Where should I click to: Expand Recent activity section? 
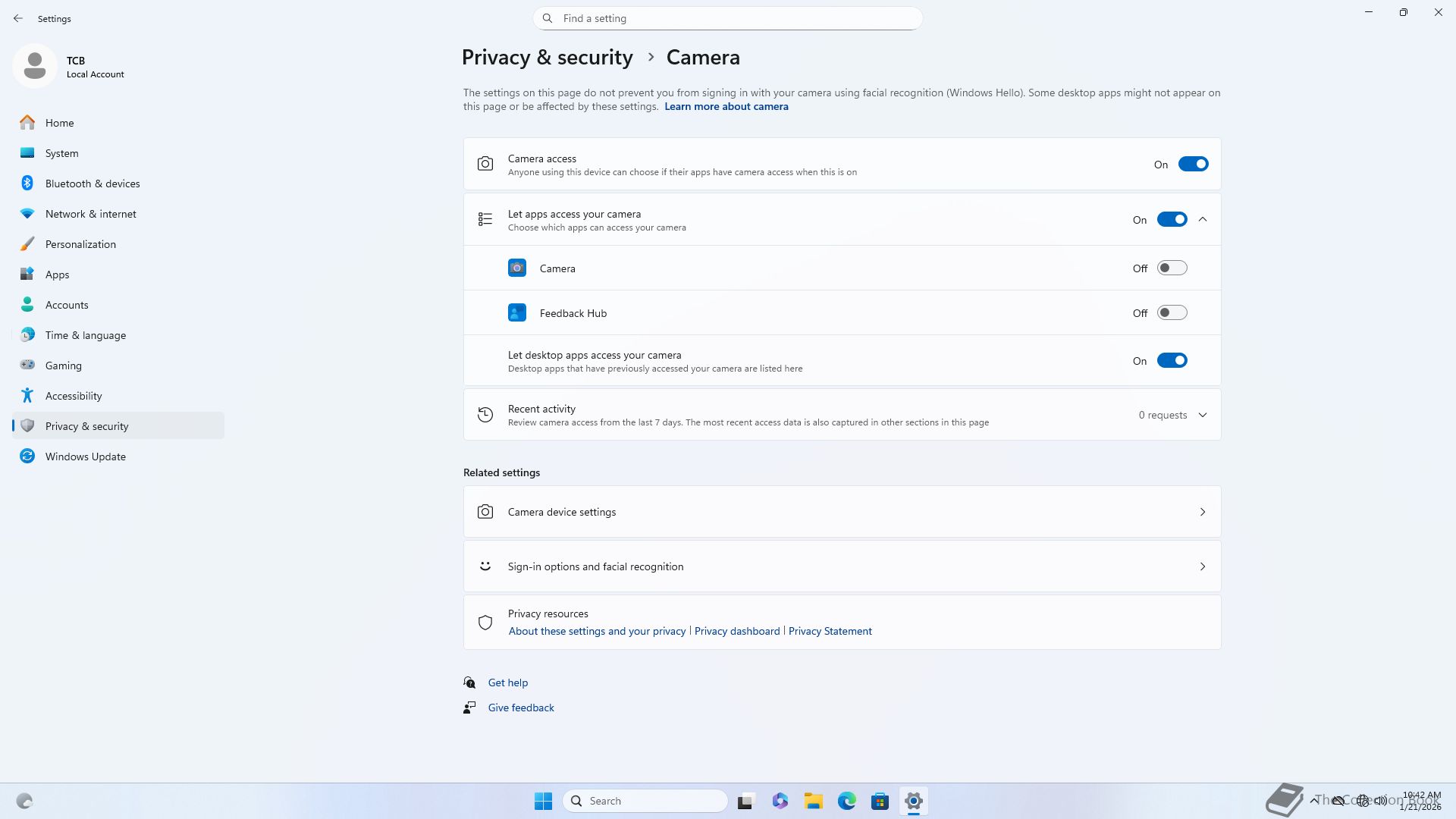coord(1203,415)
